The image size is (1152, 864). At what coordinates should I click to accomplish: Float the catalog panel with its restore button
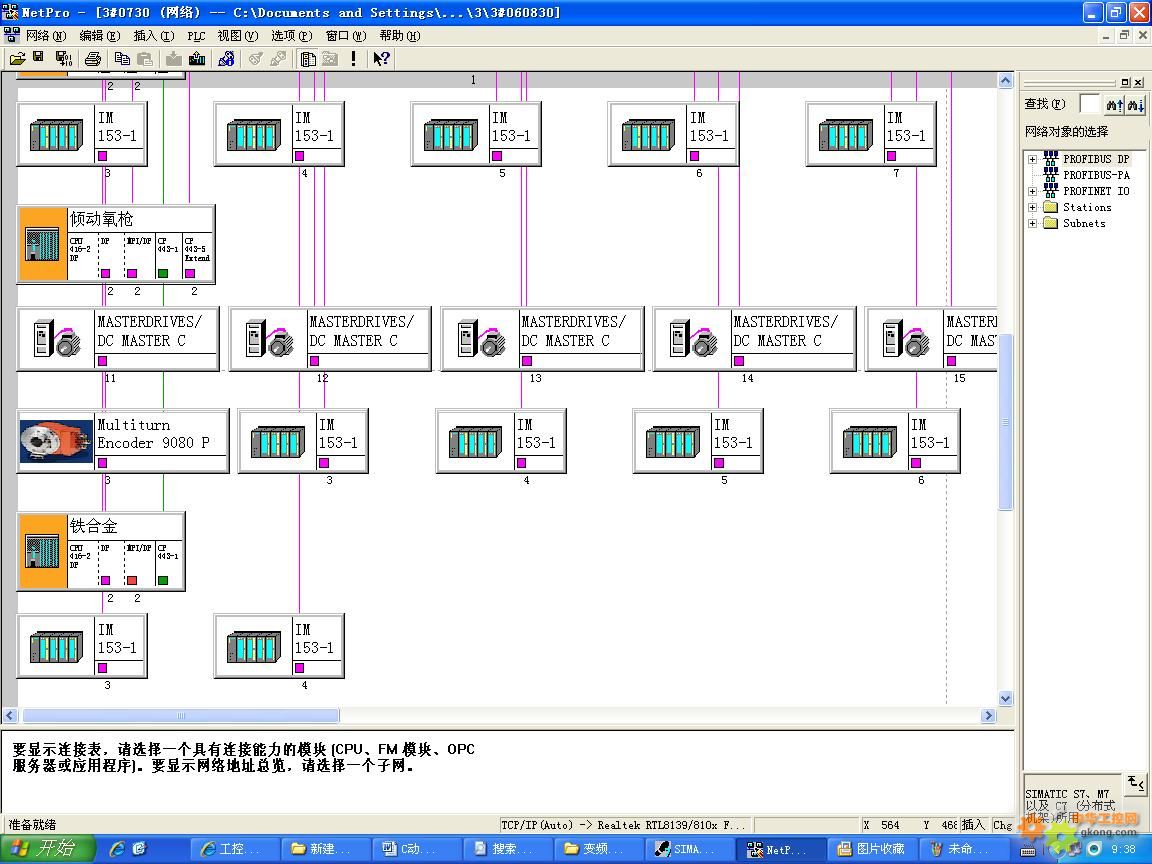1125,82
